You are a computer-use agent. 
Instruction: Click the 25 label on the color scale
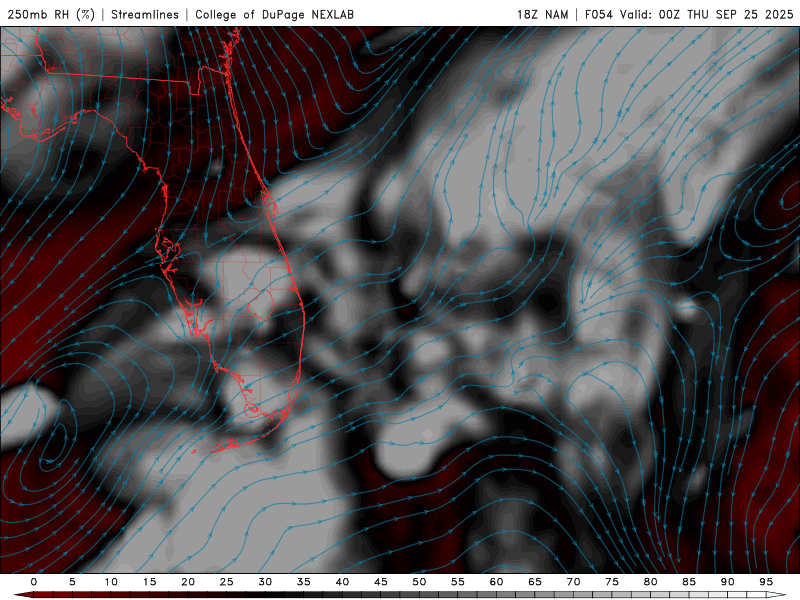pyautogui.click(x=226, y=582)
